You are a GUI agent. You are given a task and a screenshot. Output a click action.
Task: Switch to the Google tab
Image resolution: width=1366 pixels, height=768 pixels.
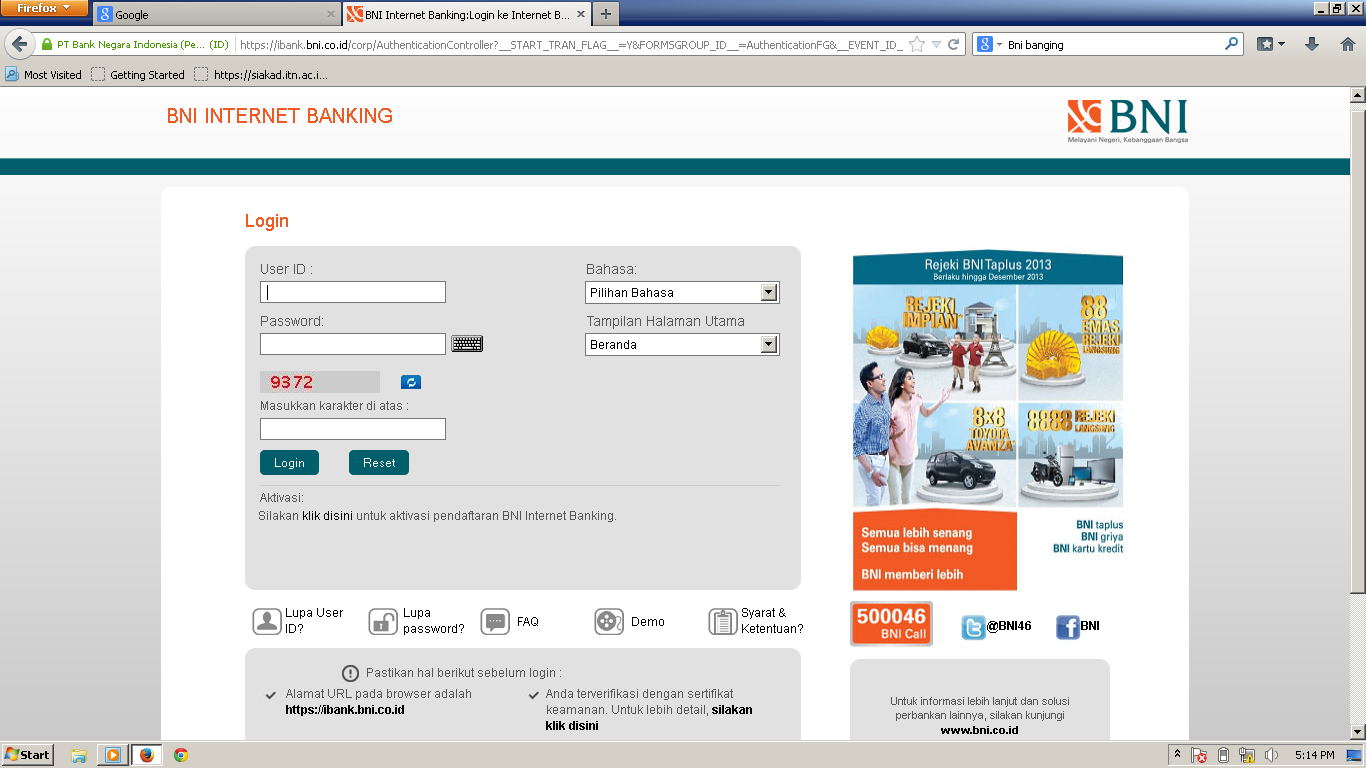[x=215, y=15]
